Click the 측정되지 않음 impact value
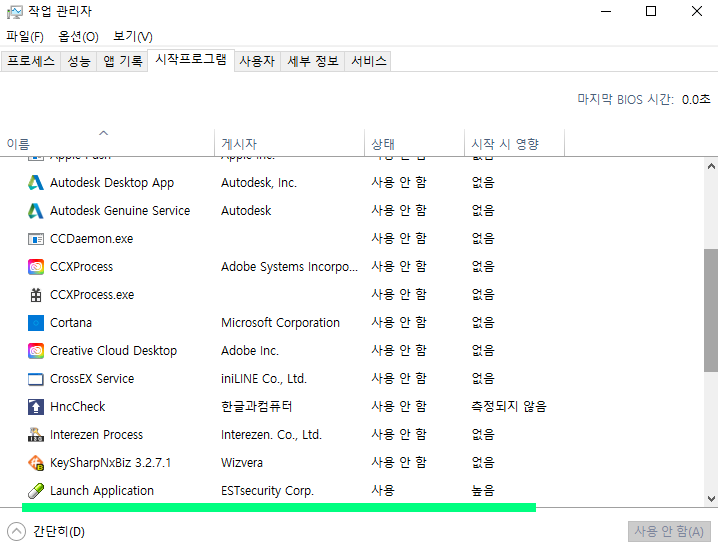The width and height of the screenshot is (718, 554). point(509,407)
